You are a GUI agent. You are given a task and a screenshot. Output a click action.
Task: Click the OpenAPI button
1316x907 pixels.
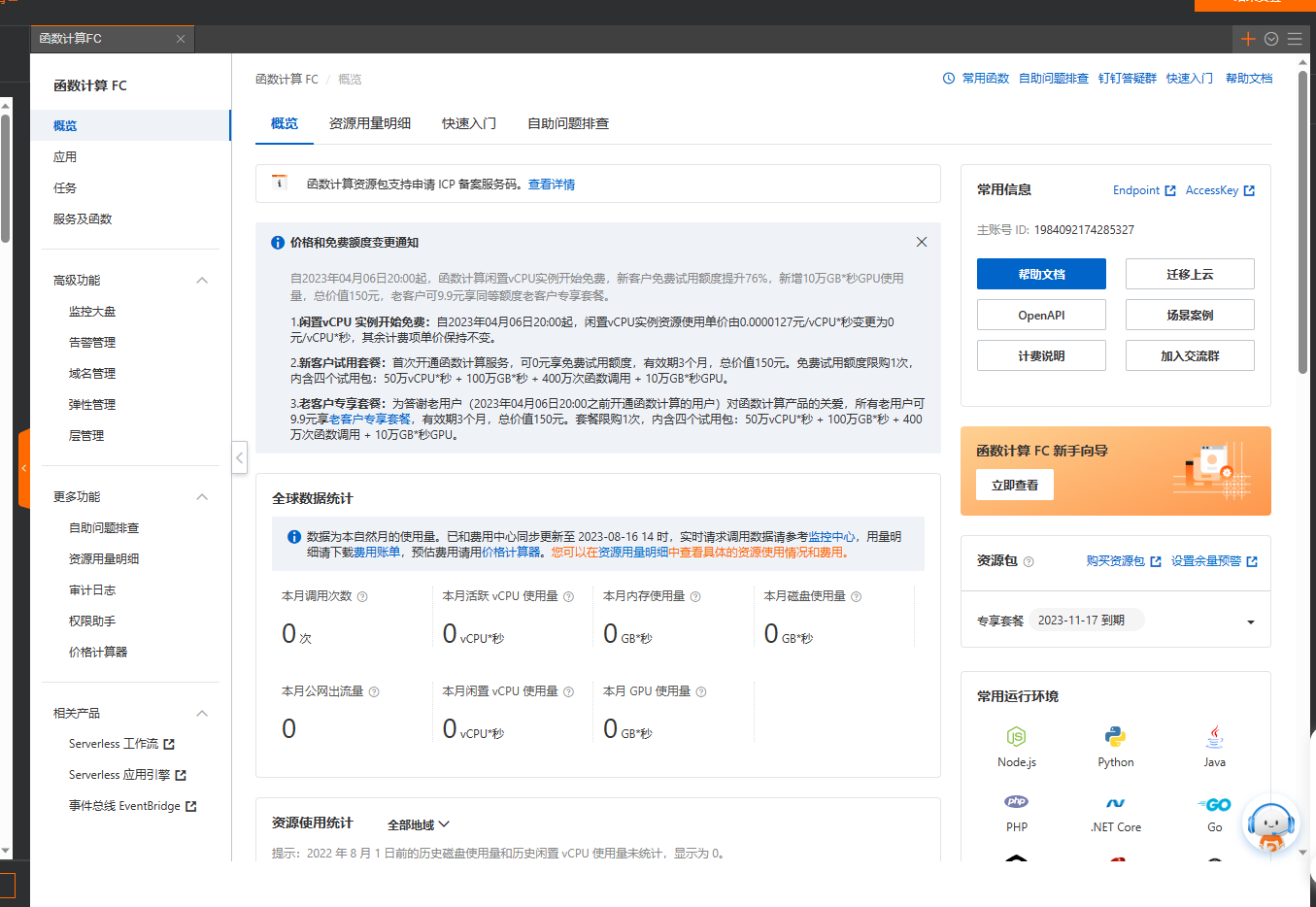pos(1041,315)
